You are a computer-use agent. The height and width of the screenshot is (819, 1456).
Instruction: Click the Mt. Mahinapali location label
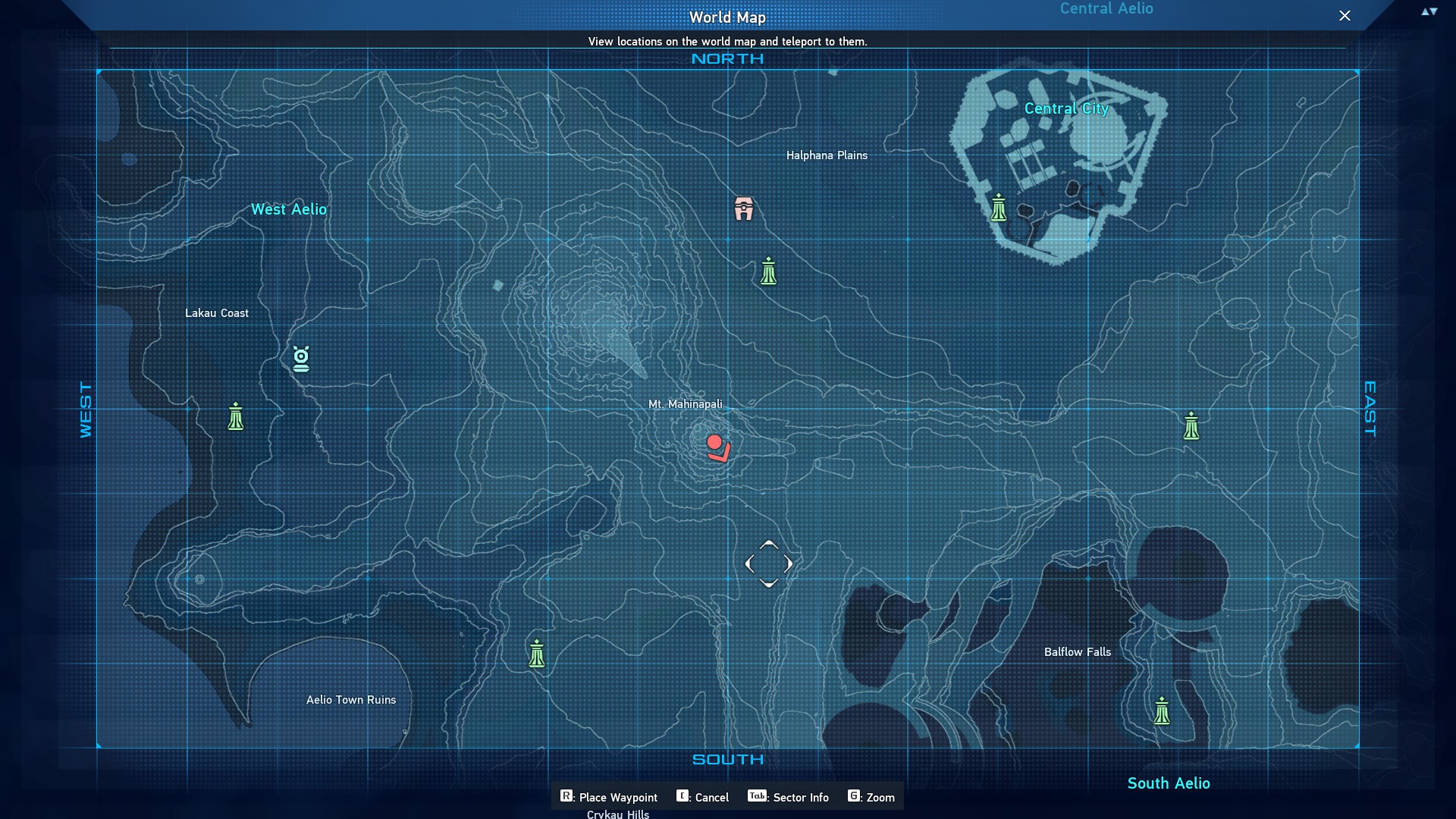coord(685,404)
